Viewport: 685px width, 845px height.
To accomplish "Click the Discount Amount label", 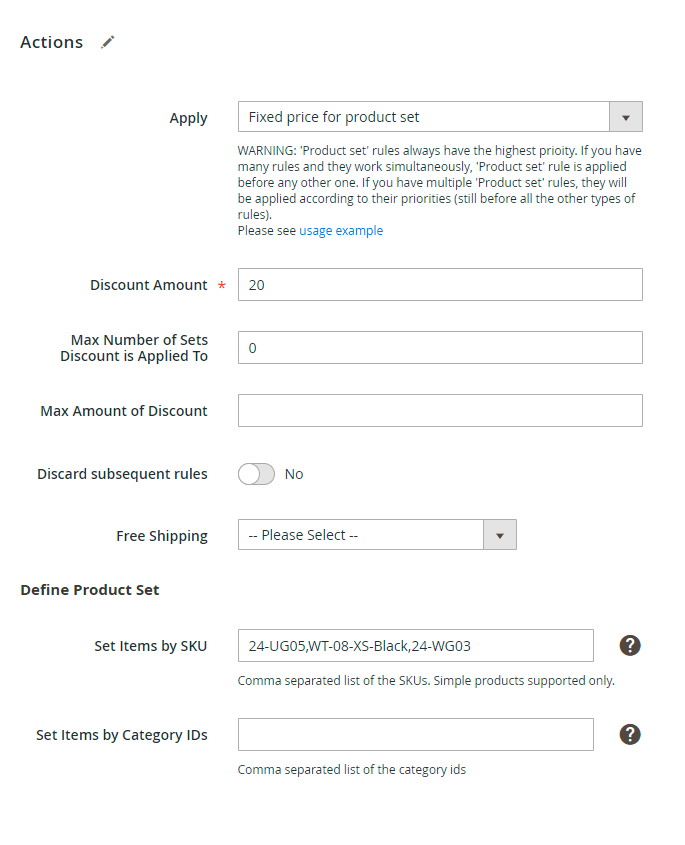I will 149,285.
